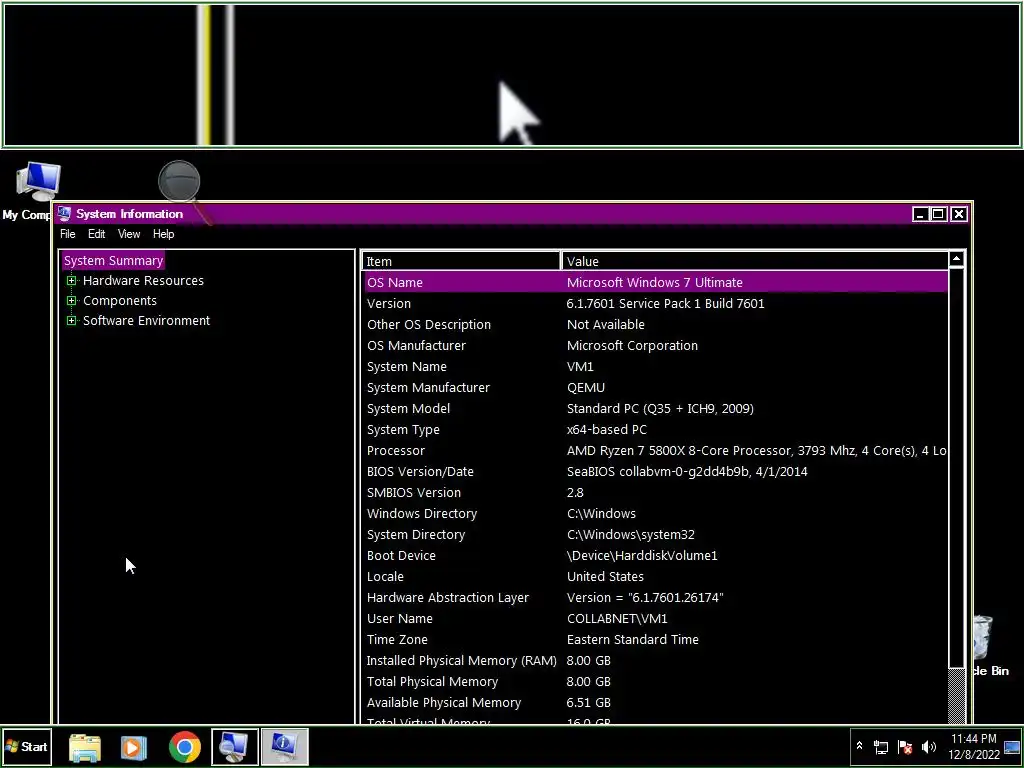Click the value SeaBIOS collabvm-0-g2dd4b9b
The height and width of the screenshot is (768, 1024).
point(687,472)
